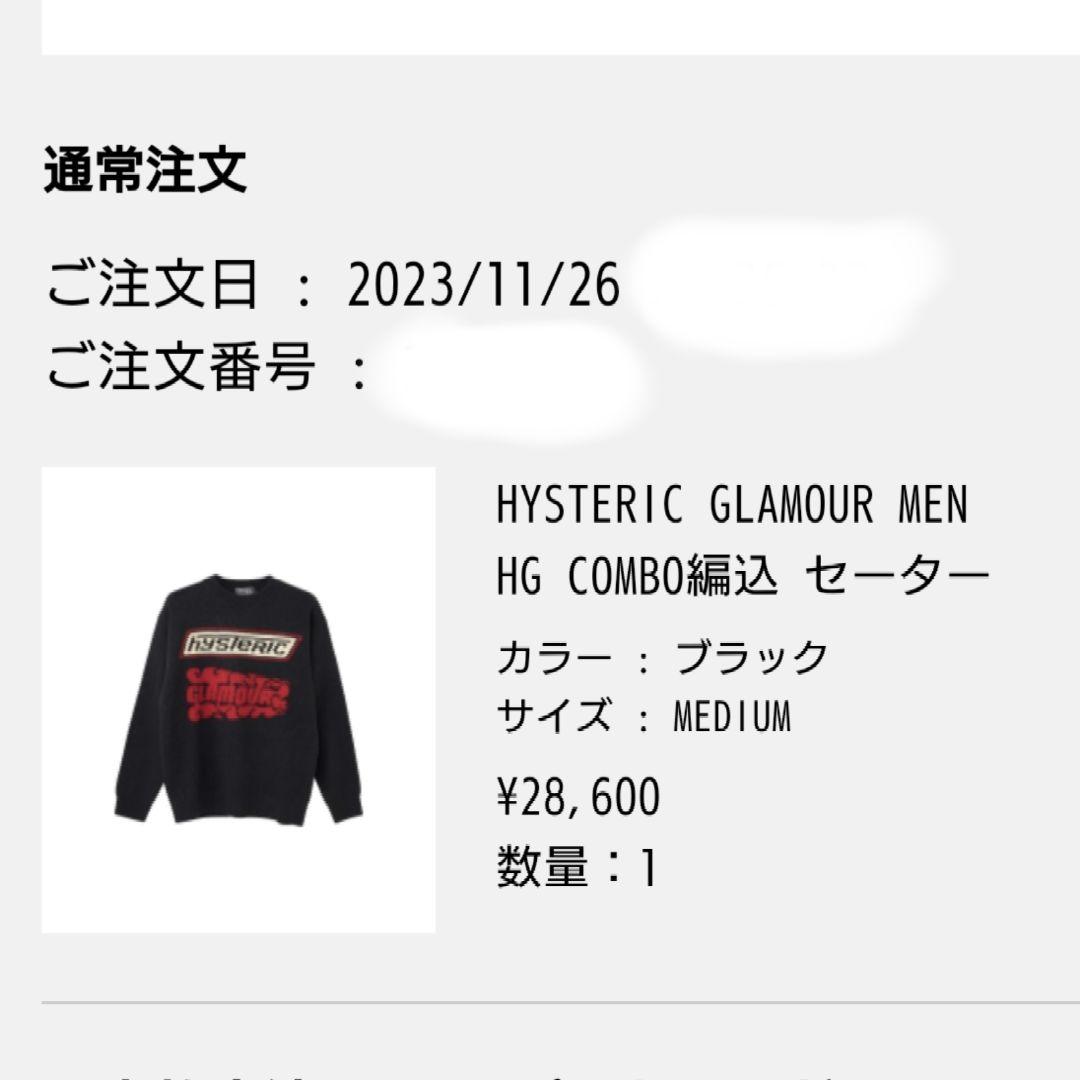
Task: Click the divider line below the product
Action: tap(561, 1002)
